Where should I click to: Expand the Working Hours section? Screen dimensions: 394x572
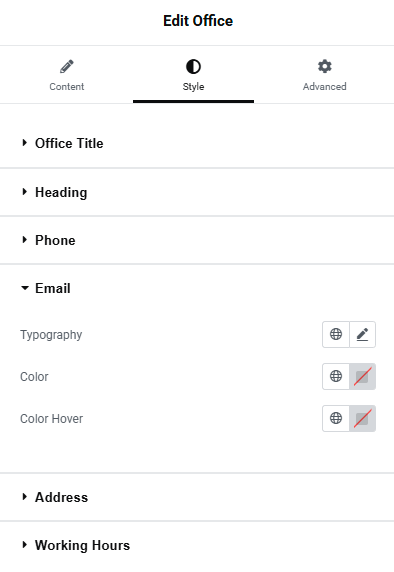coord(197,545)
